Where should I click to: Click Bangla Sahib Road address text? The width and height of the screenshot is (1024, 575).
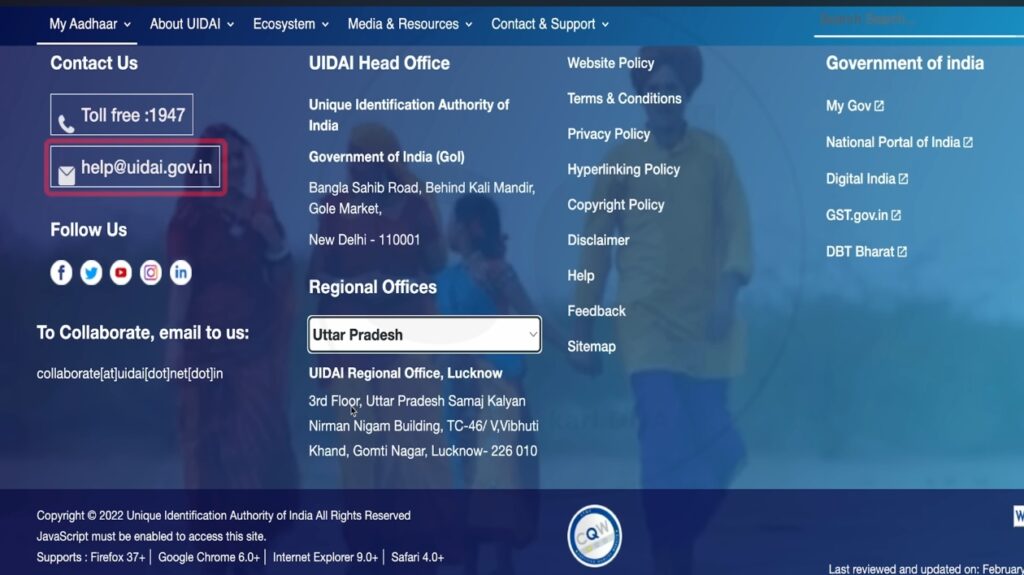pos(422,198)
